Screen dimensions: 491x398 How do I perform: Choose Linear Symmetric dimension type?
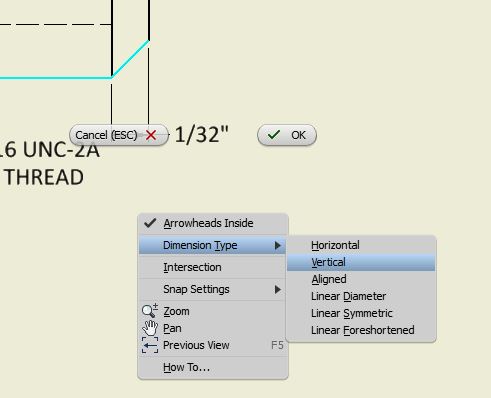361,313
